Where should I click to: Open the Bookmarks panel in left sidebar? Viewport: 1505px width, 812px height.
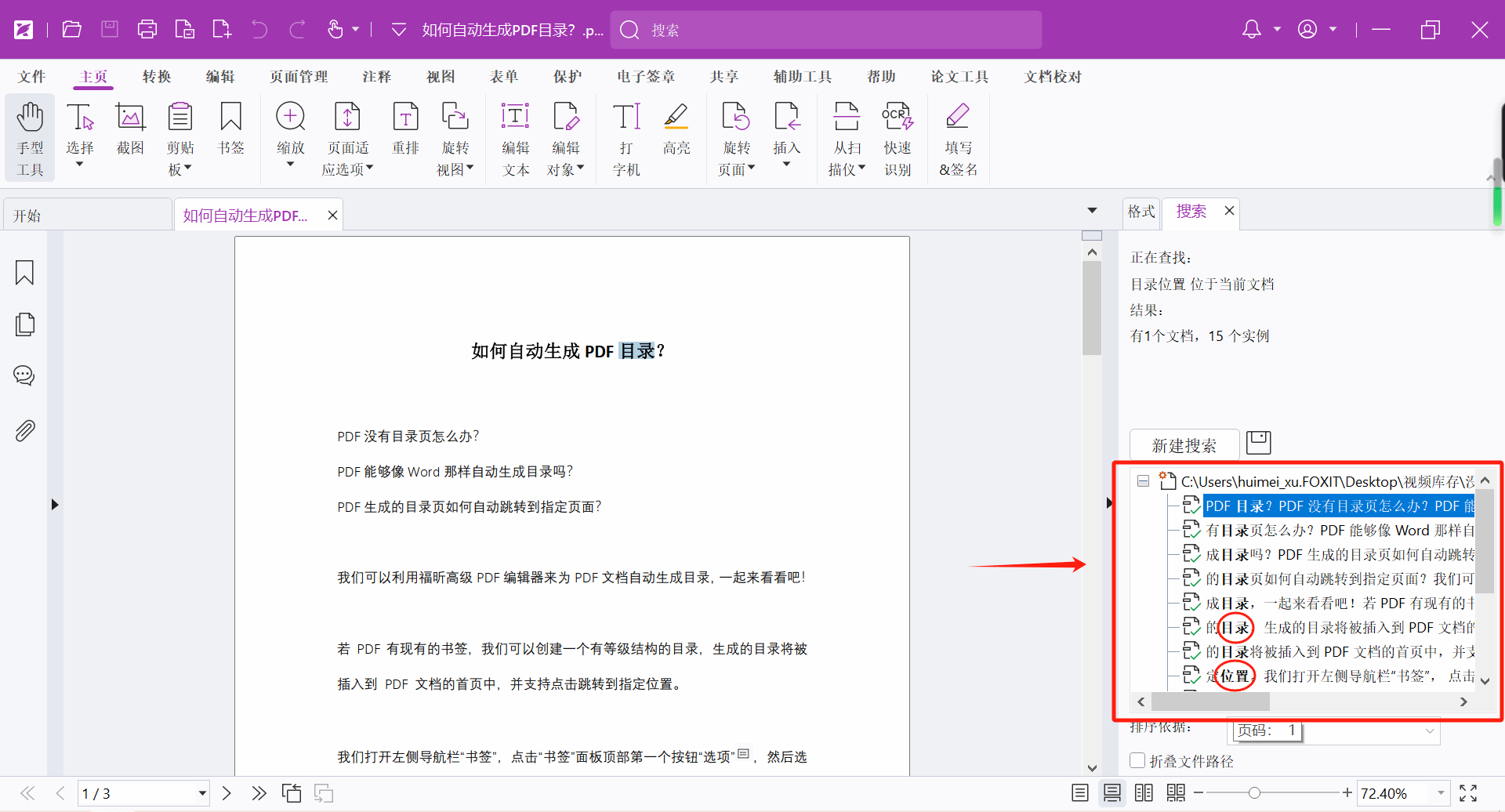coord(24,273)
